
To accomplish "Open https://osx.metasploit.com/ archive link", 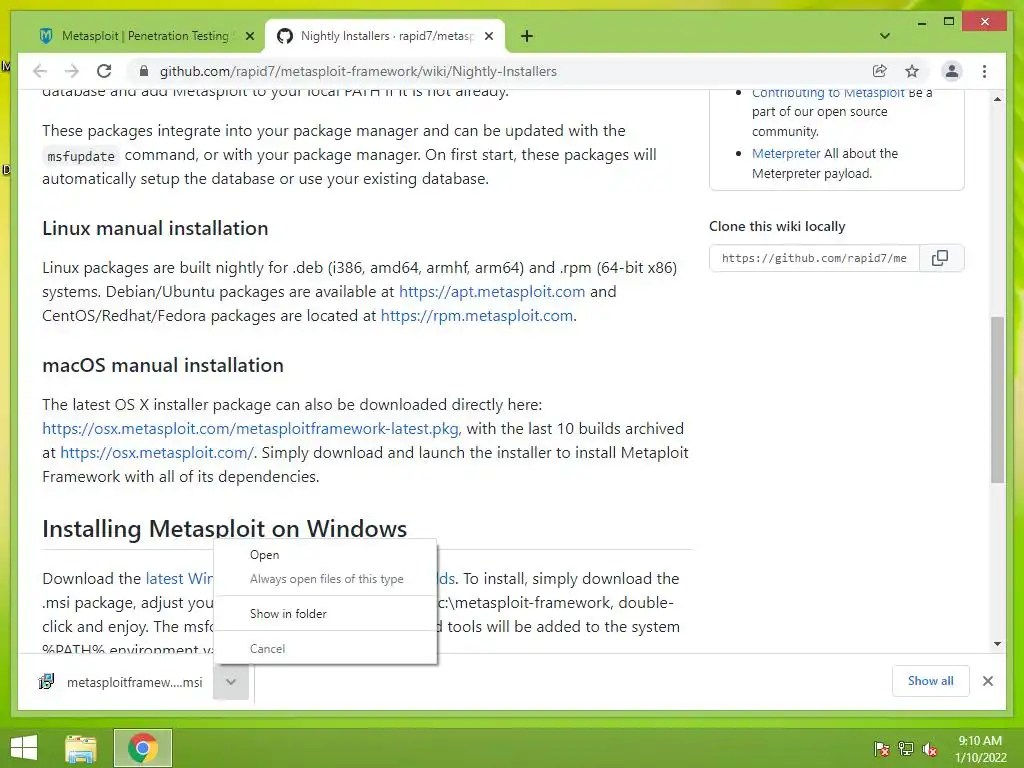I will (x=157, y=453).
